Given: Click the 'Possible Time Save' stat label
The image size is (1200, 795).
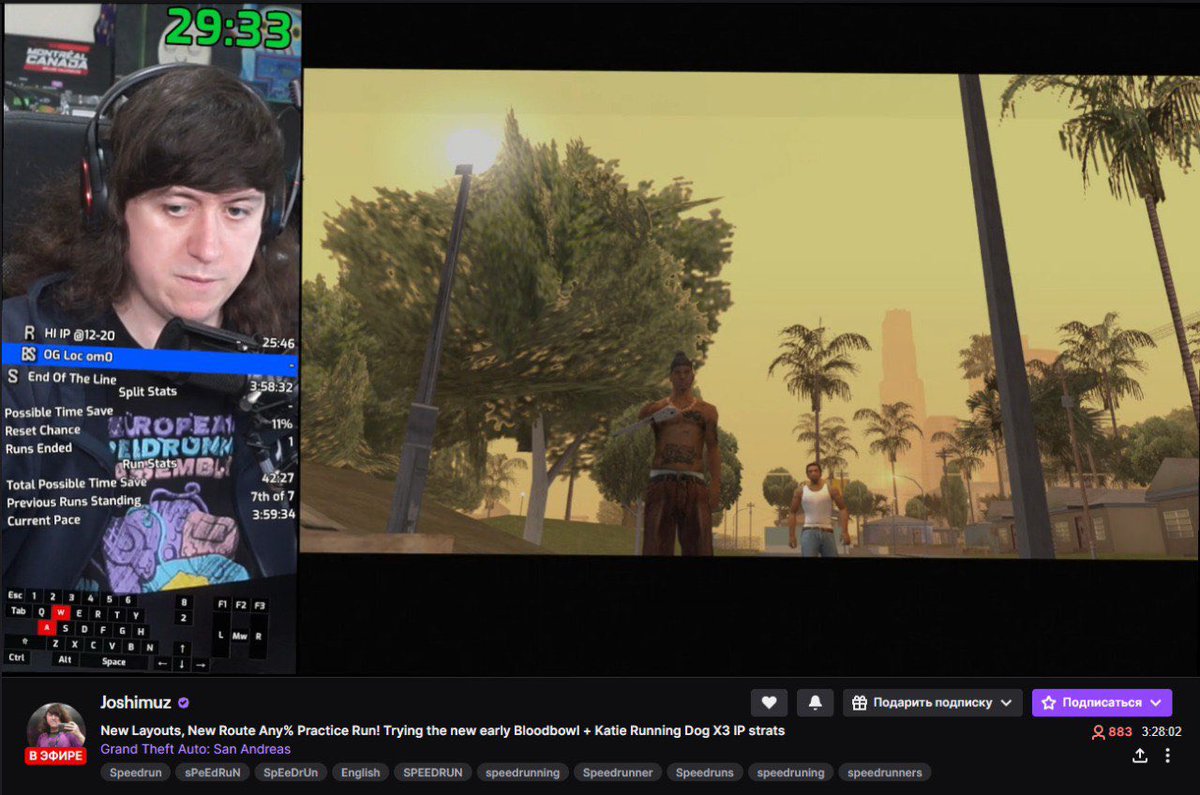Looking at the screenshot, I should coord(59,412).
